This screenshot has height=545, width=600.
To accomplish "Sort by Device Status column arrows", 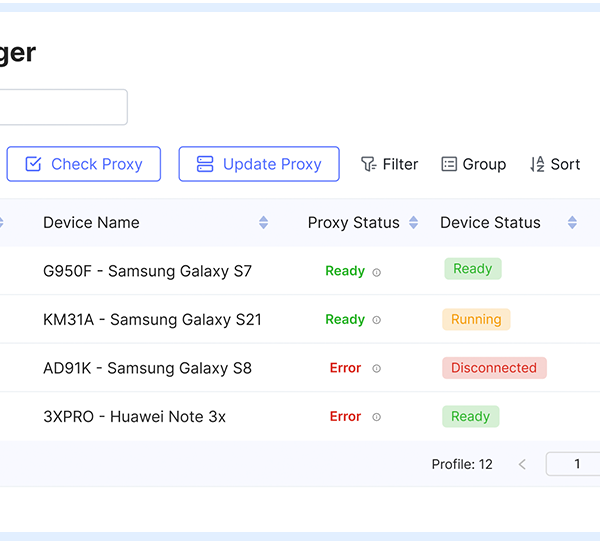I will coord(572,223).
